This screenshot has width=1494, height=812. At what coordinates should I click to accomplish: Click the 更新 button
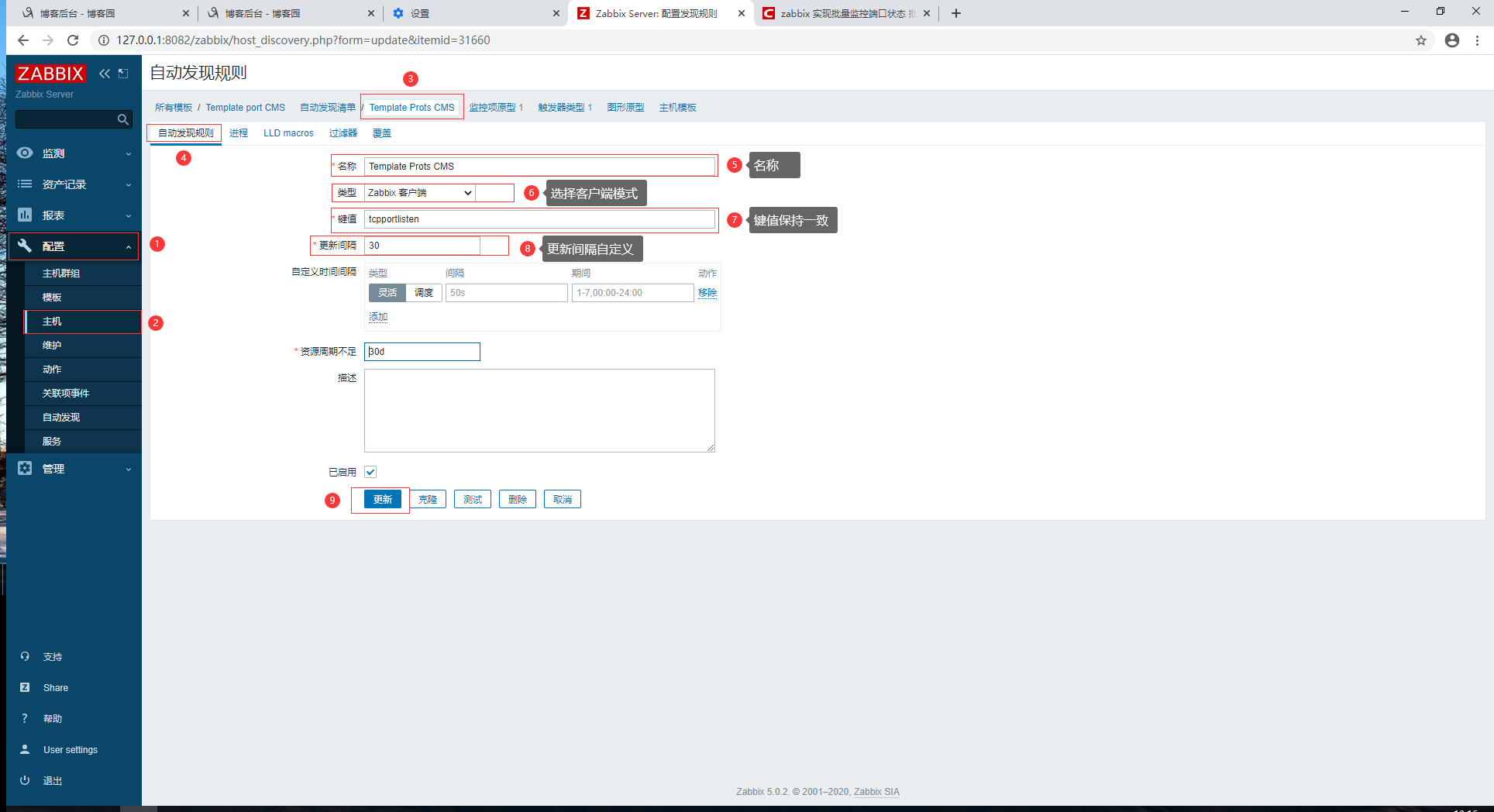pos(383,500)
